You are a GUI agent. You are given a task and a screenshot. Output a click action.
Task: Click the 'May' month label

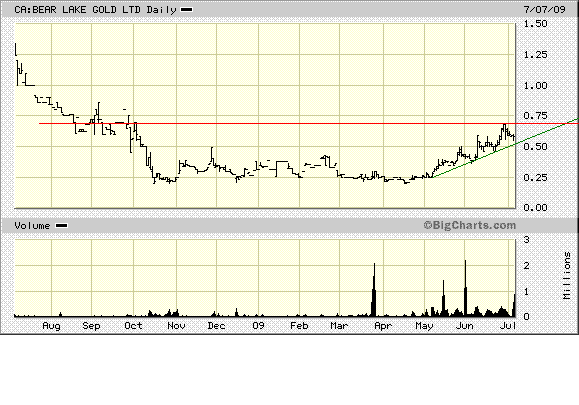click(424, 326)
